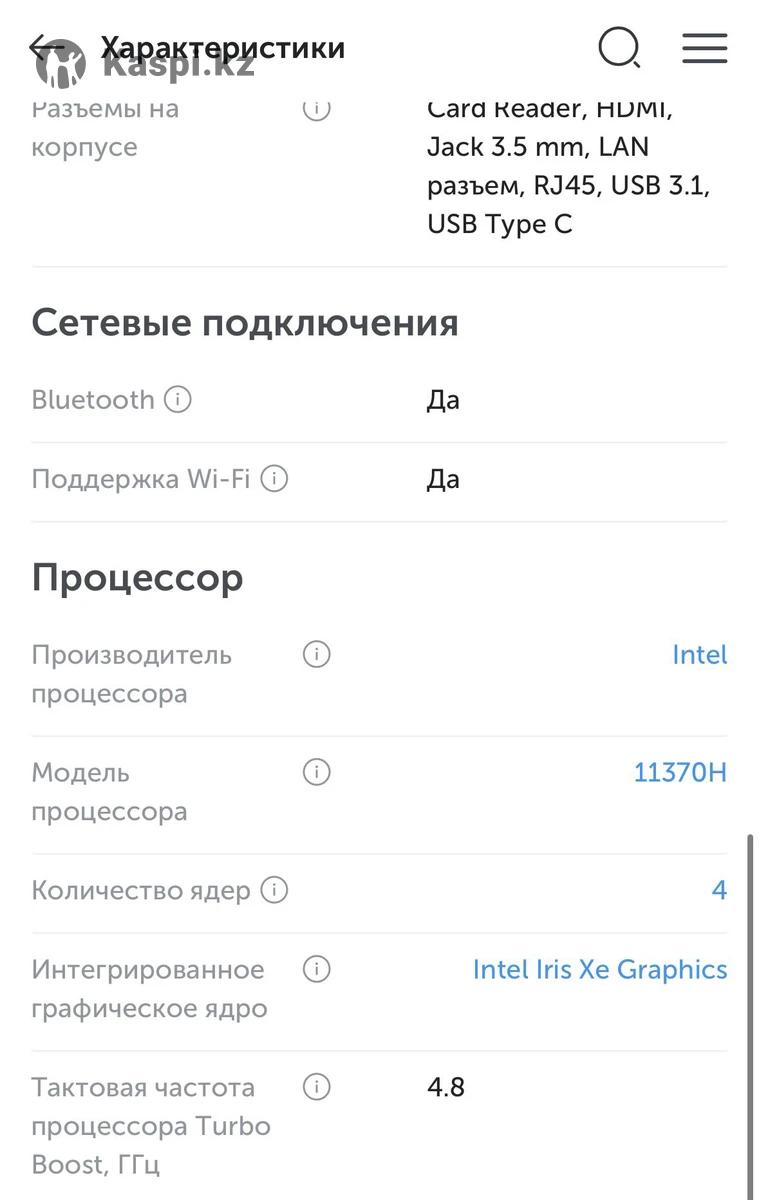Show info for Производитель процессора
Image resolution: width=759 pixels, height=1200 pixels.
316,655
